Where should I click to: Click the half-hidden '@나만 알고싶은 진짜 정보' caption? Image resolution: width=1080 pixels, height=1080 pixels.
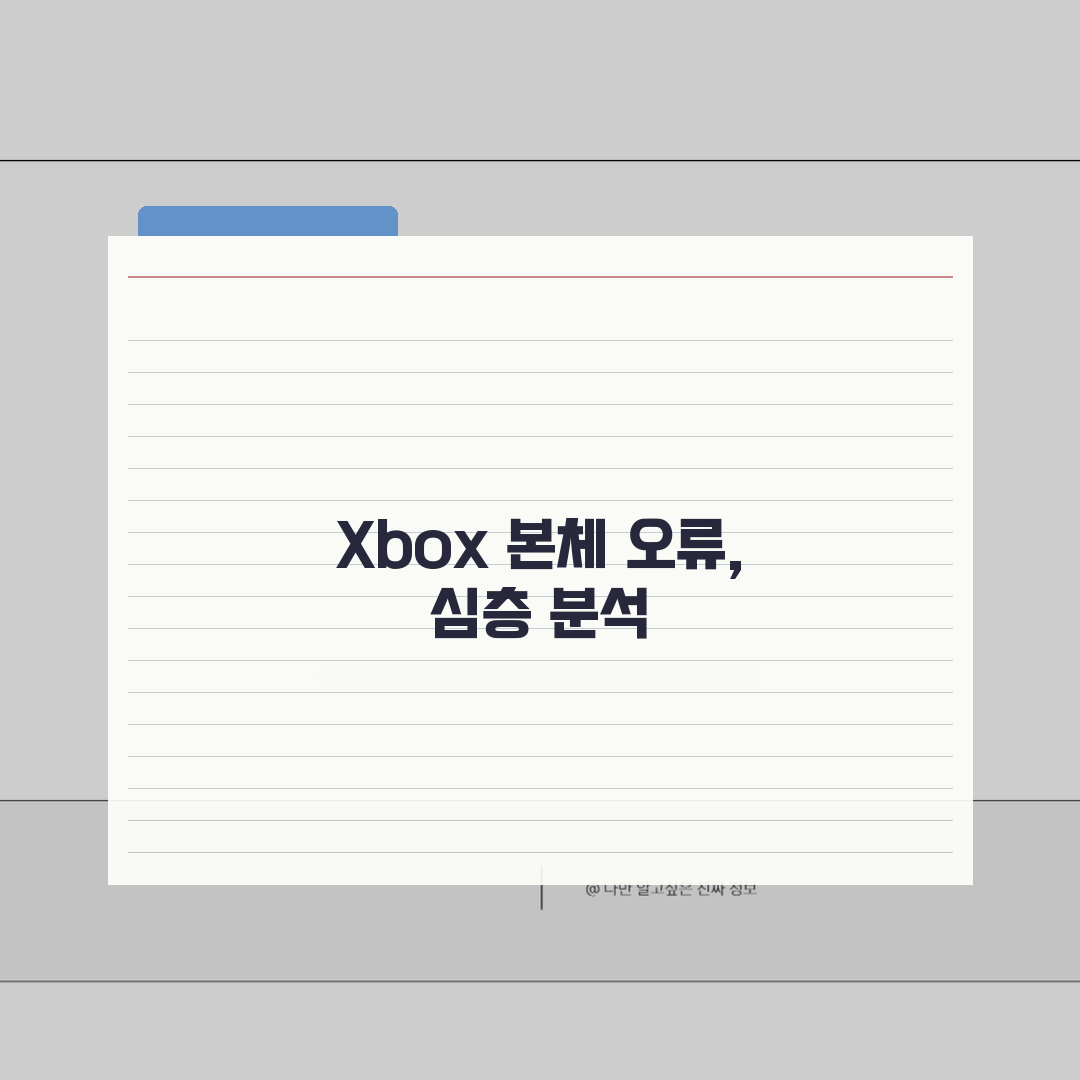tap(671, 889)
